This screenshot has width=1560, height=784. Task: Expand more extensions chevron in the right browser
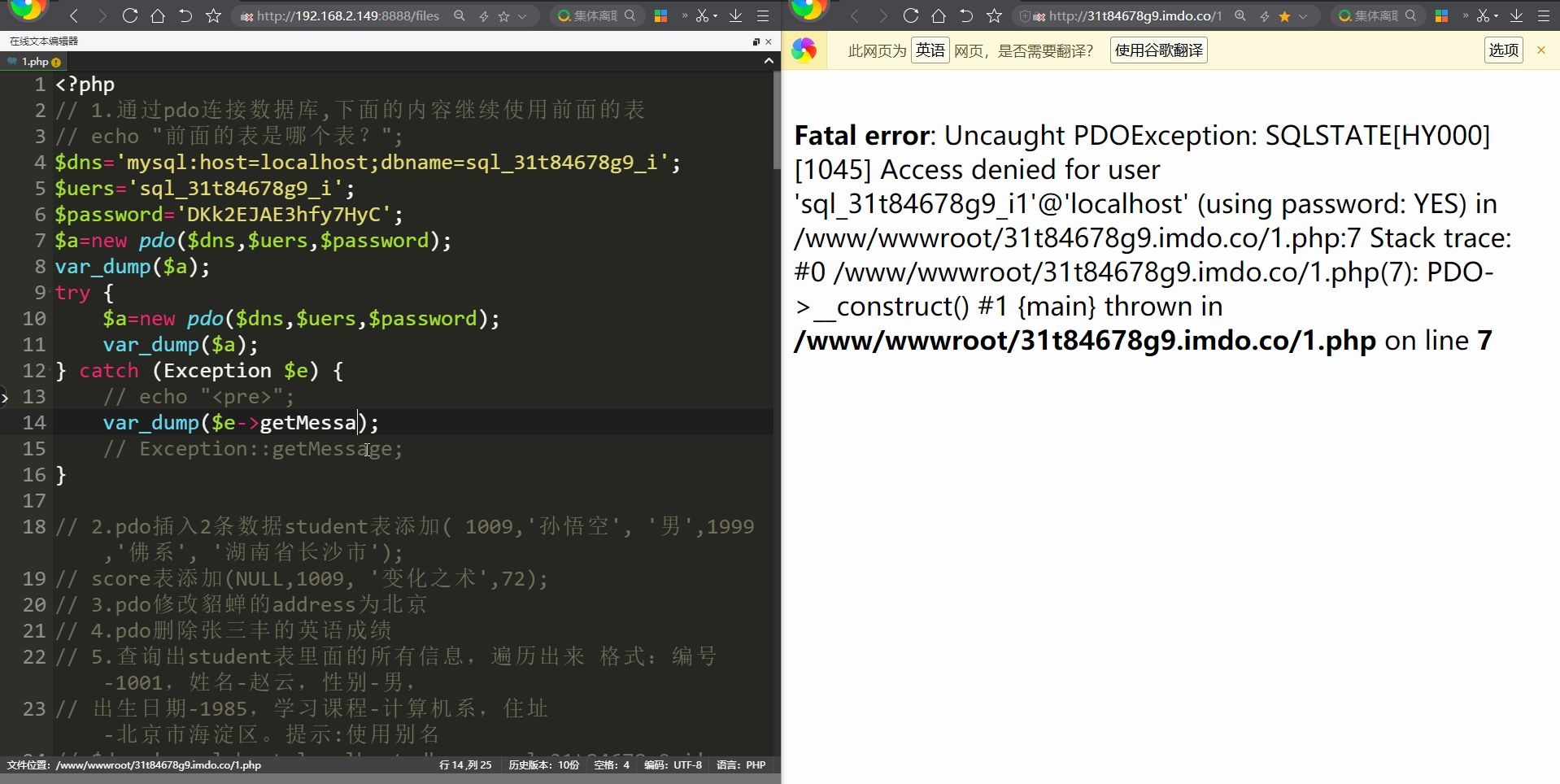pyautogui.click(x=1465, y=15)
